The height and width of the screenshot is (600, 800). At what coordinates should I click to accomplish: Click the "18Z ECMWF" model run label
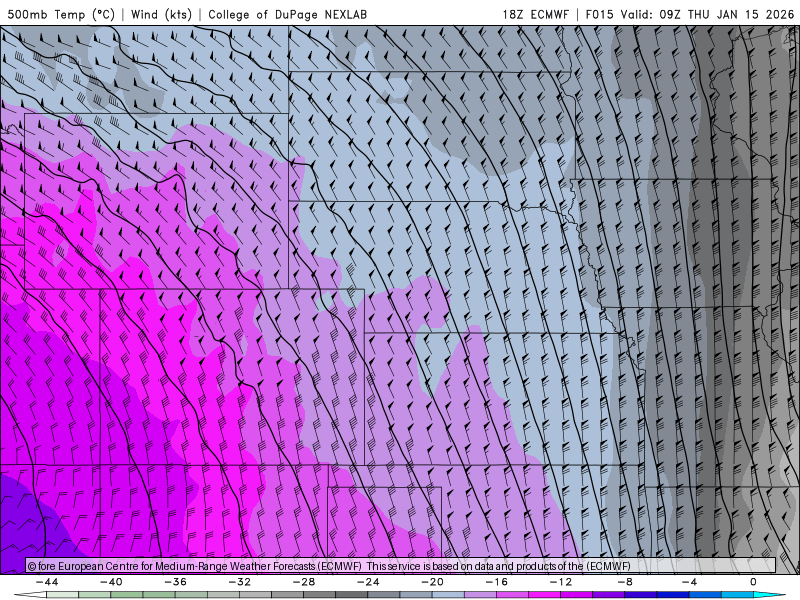535,14
